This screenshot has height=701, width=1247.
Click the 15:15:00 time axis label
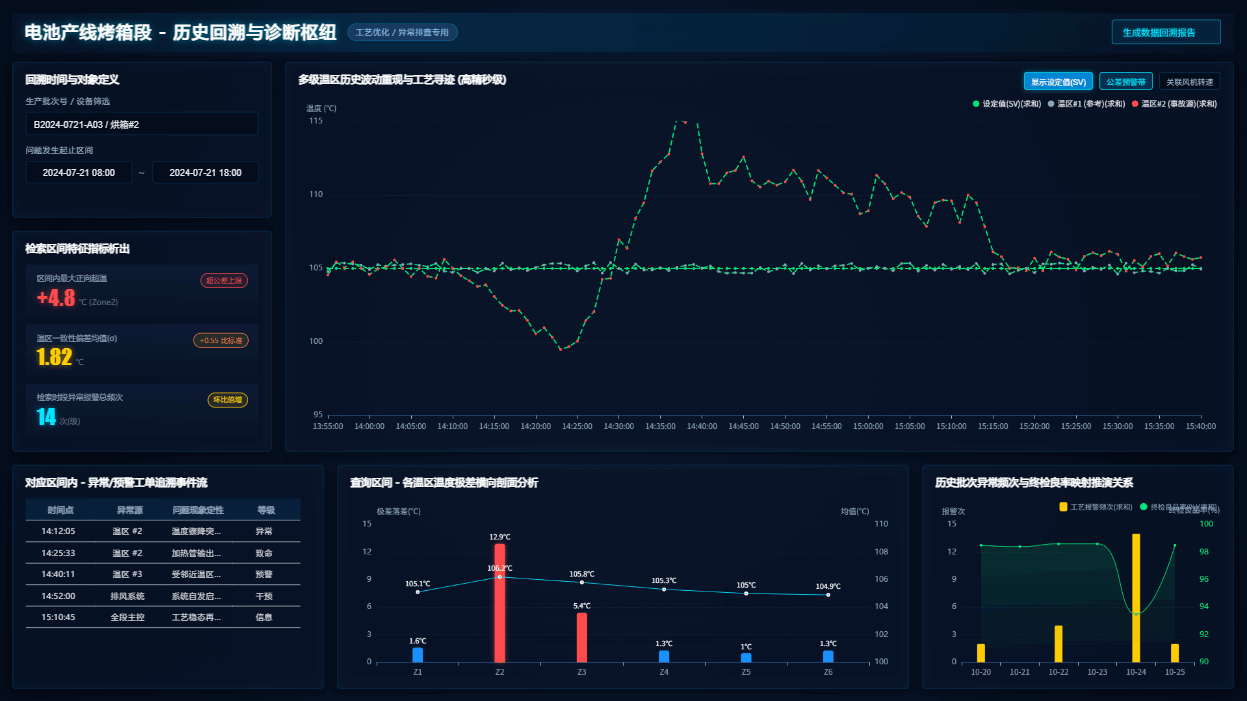click(993, 426)
